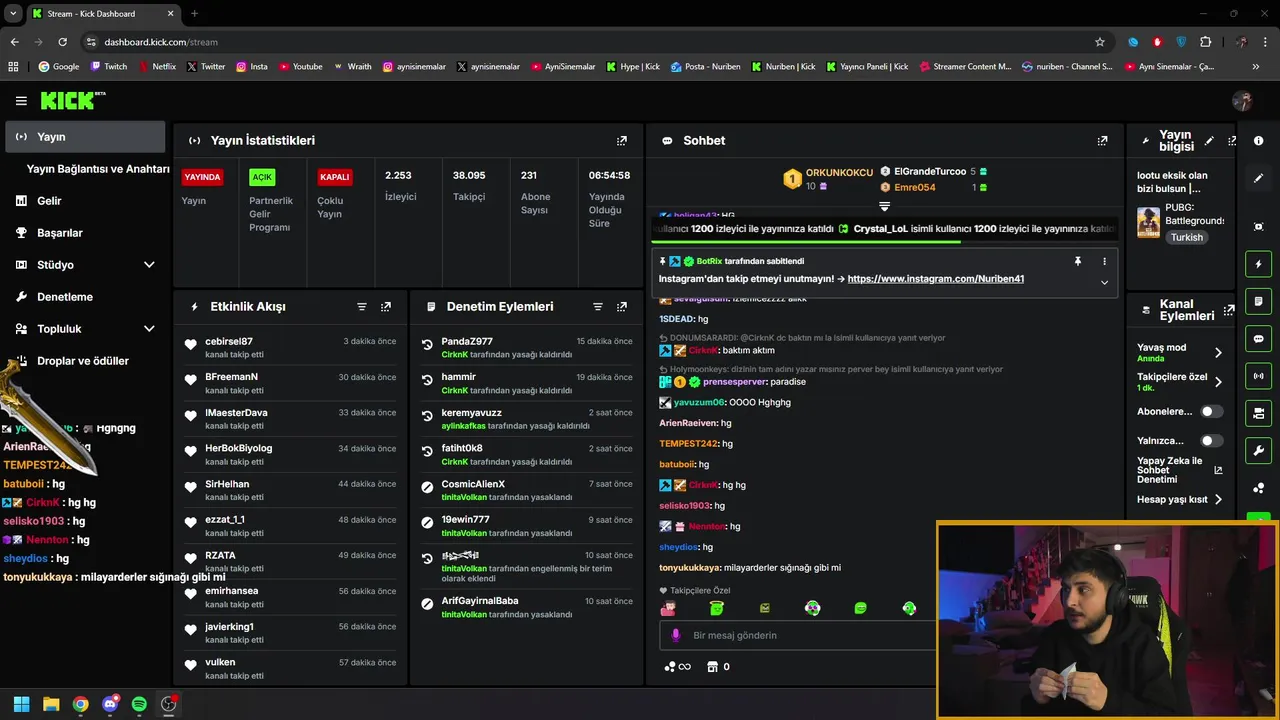This screenshot has width=1280, height=720.
Task: Open three-dot menu on pinned message
Action: point(1104,261)
